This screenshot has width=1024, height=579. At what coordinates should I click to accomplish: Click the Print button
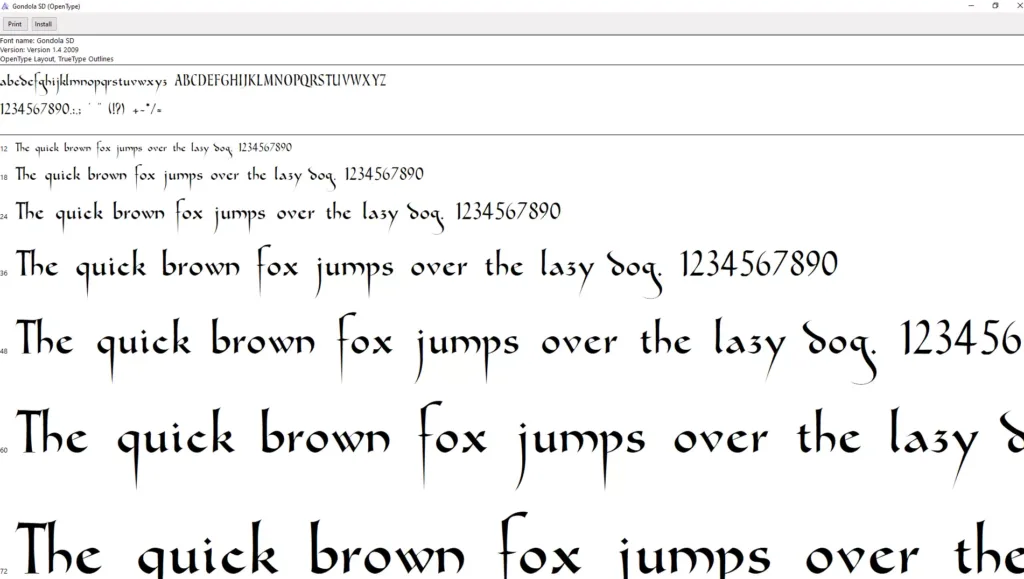click(14, 24)
